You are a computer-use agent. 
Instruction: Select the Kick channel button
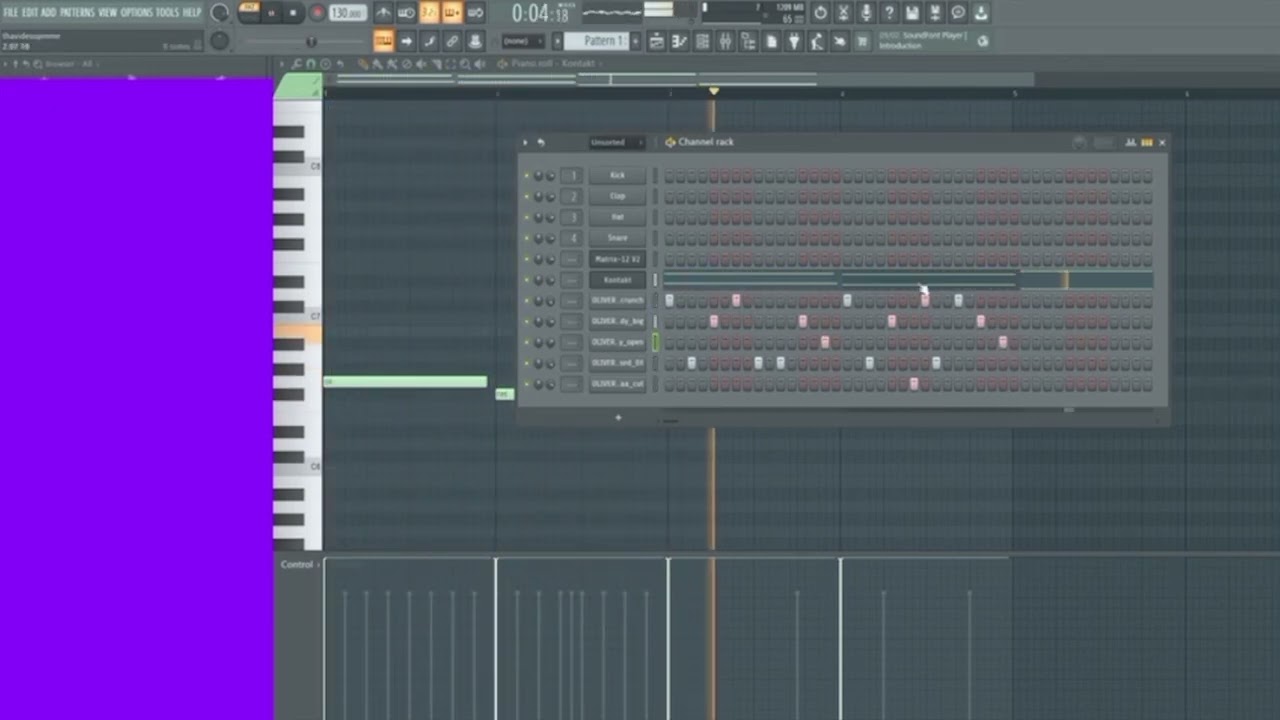point(617,175)
